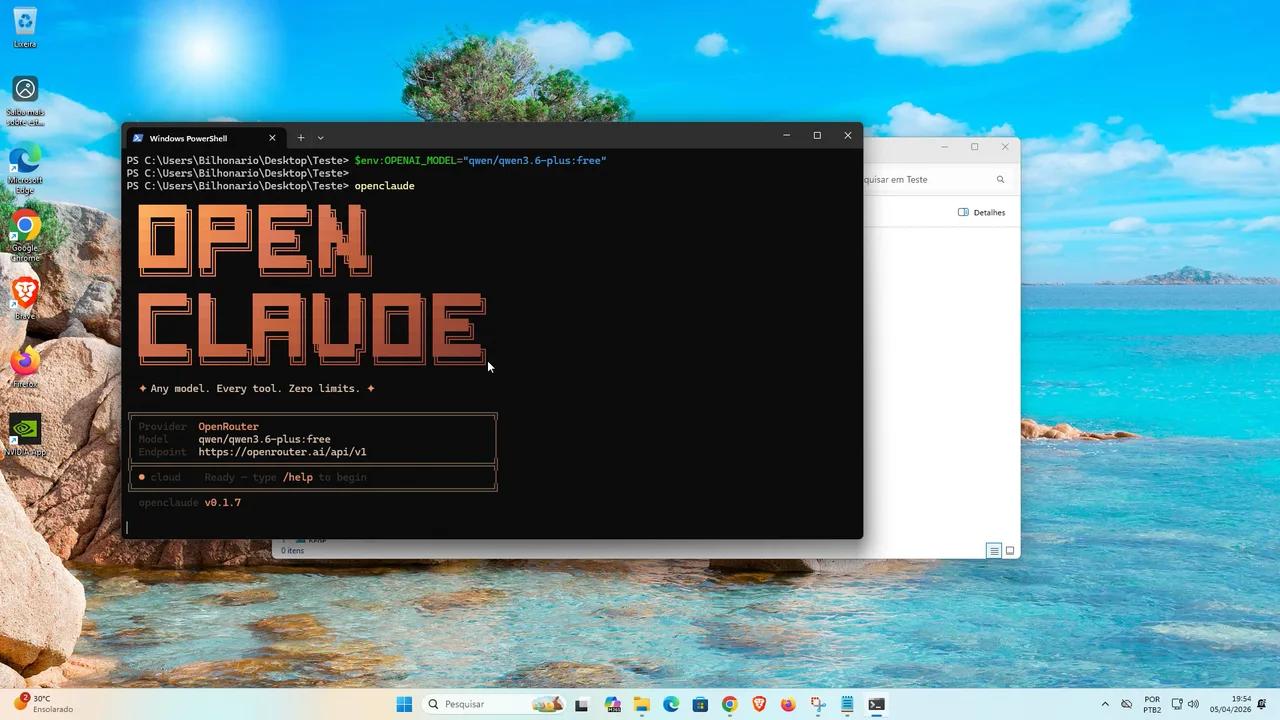Open File Explorer from the taskbar
1280x720 pixels.
click(641, 704)
